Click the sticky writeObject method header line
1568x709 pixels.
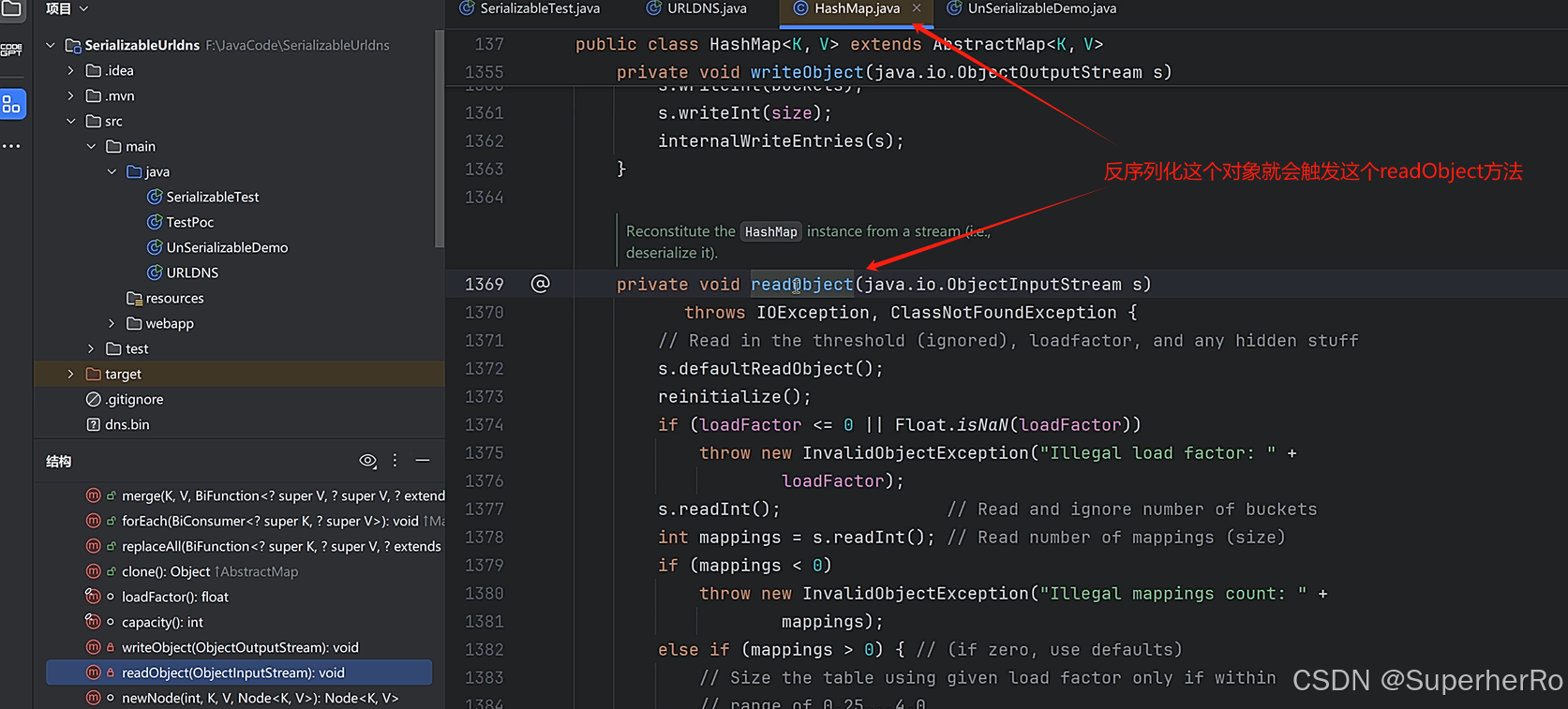tap(894, 72)
